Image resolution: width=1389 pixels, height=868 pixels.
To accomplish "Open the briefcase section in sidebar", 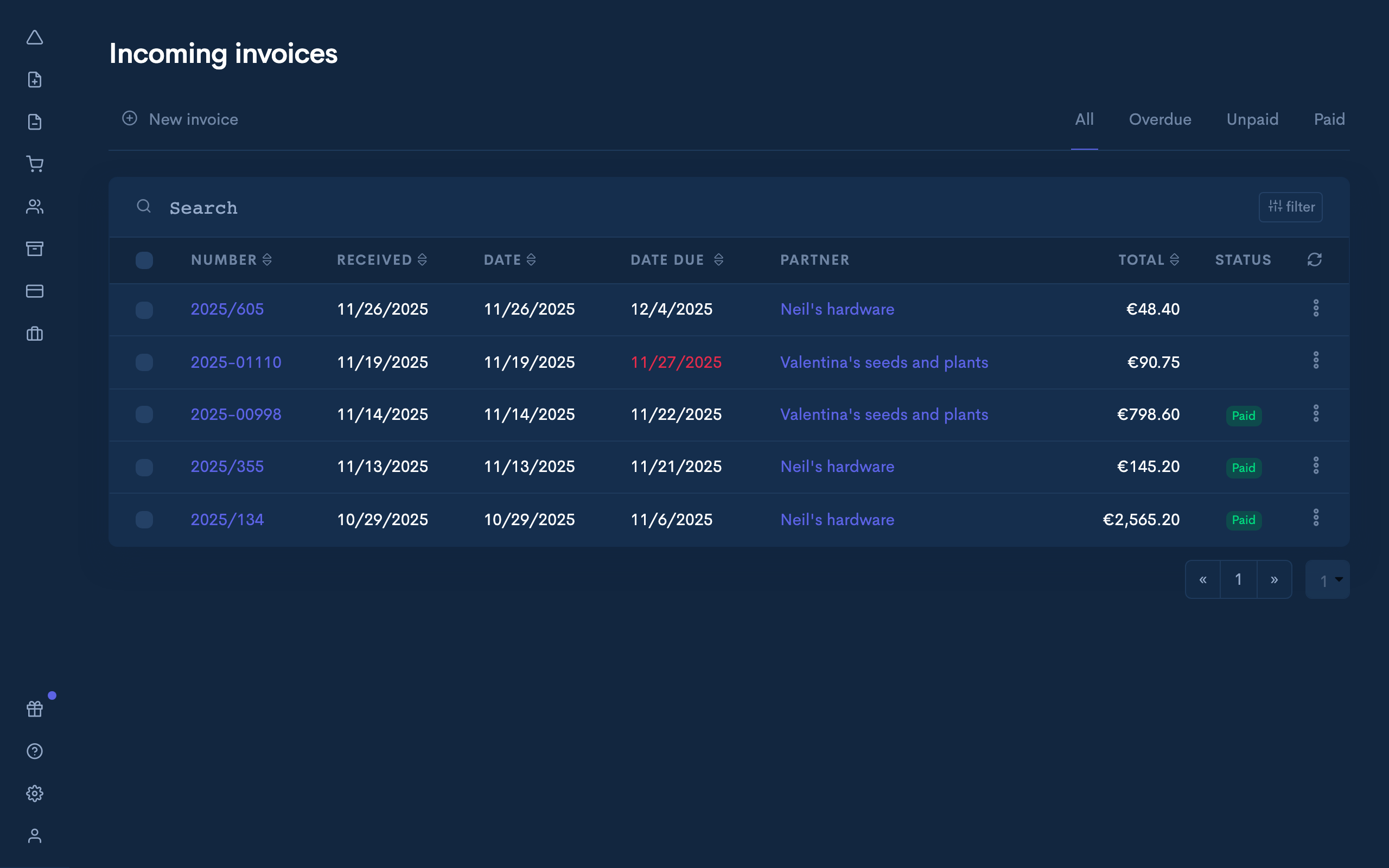I will [35, 334].
